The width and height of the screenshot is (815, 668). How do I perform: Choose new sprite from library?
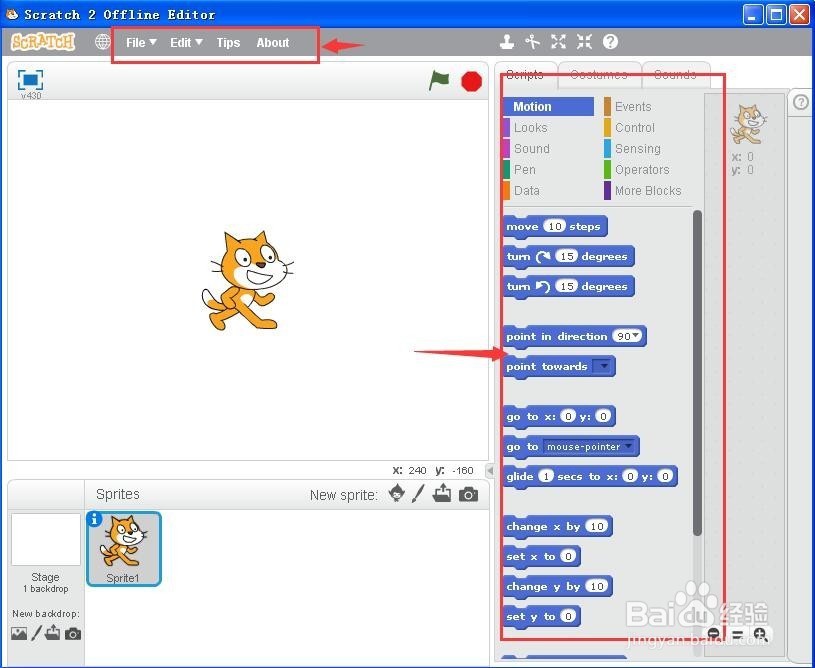point(397,493)
